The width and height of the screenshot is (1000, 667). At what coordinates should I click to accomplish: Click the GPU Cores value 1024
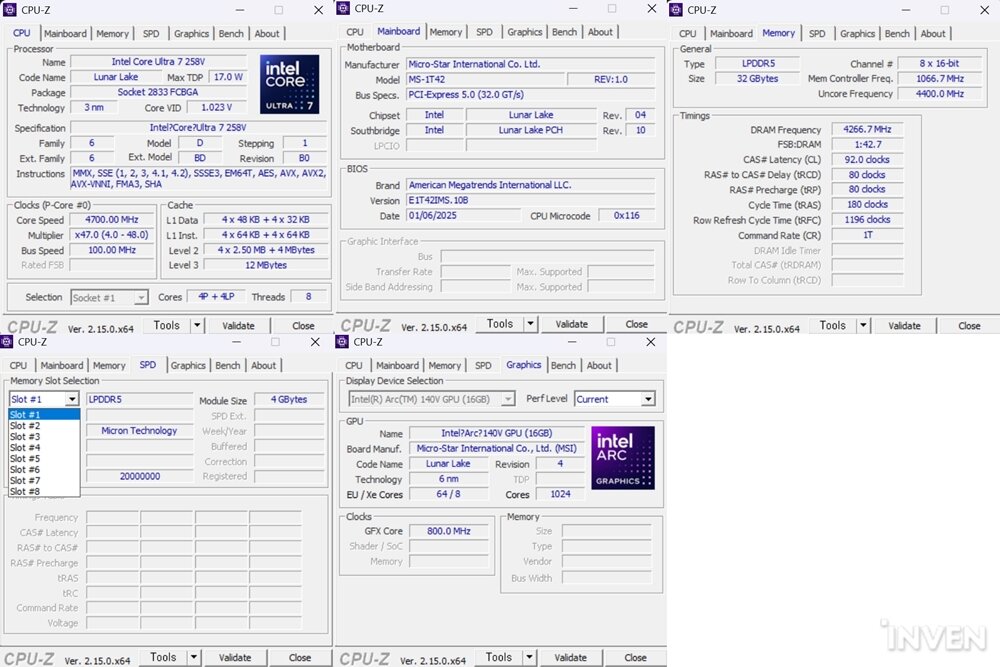point(560,494)
